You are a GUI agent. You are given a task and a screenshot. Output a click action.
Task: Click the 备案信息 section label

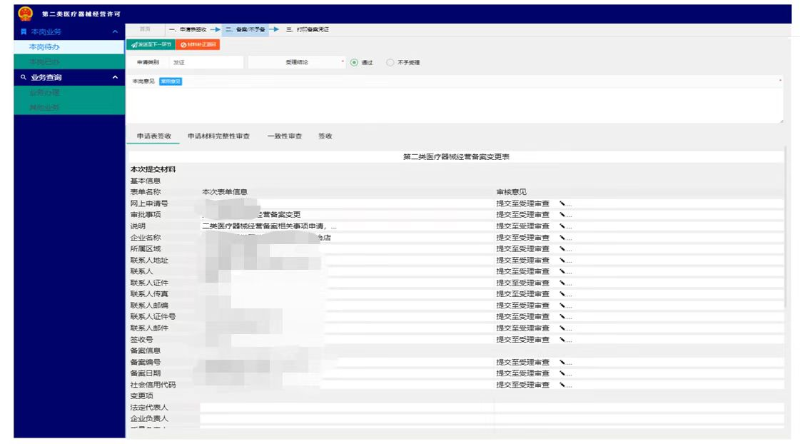[145, 351]
